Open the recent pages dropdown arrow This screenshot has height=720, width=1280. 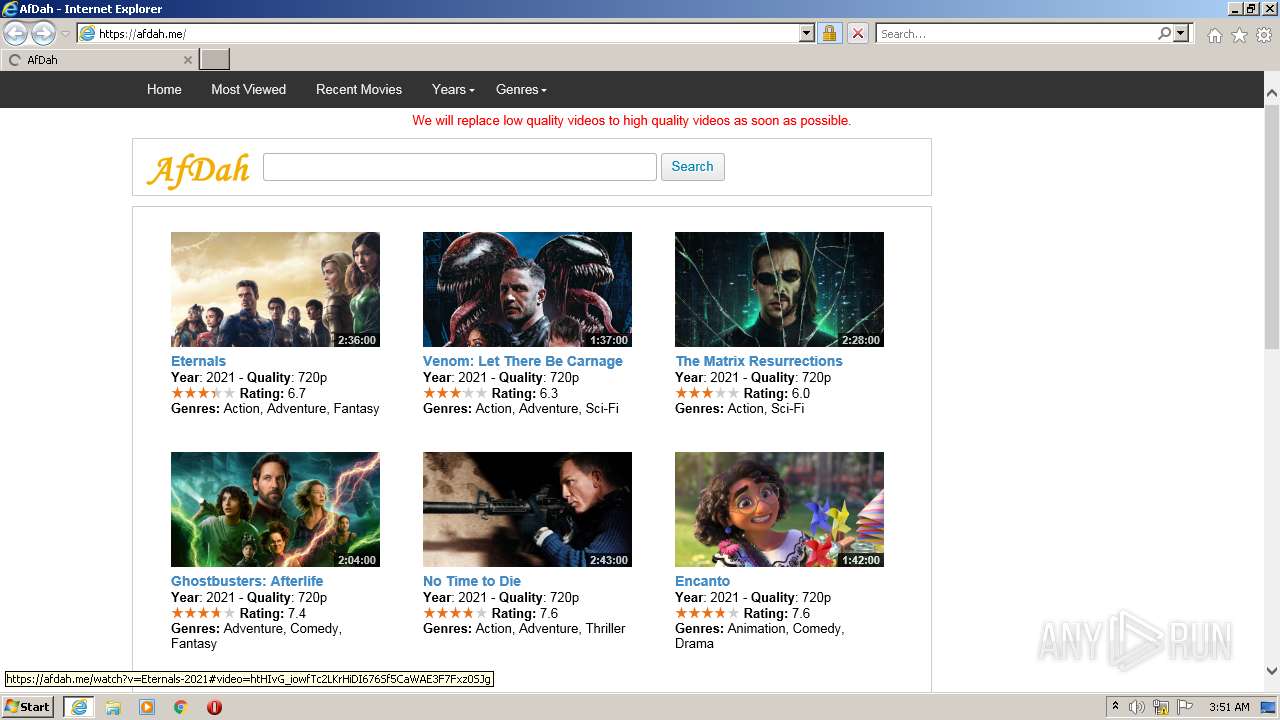(x=65, y=34)
